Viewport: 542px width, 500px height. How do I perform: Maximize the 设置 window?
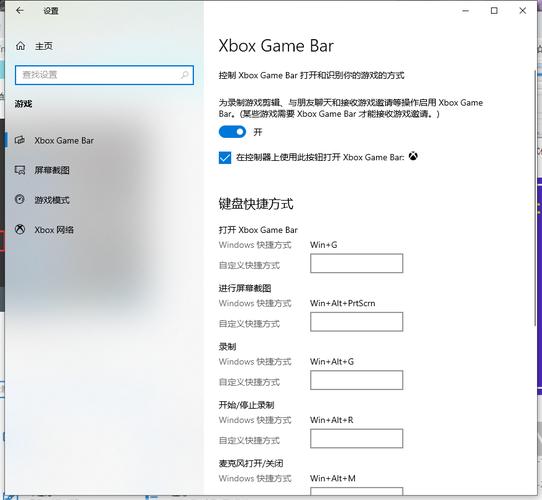tap(494, 11)
